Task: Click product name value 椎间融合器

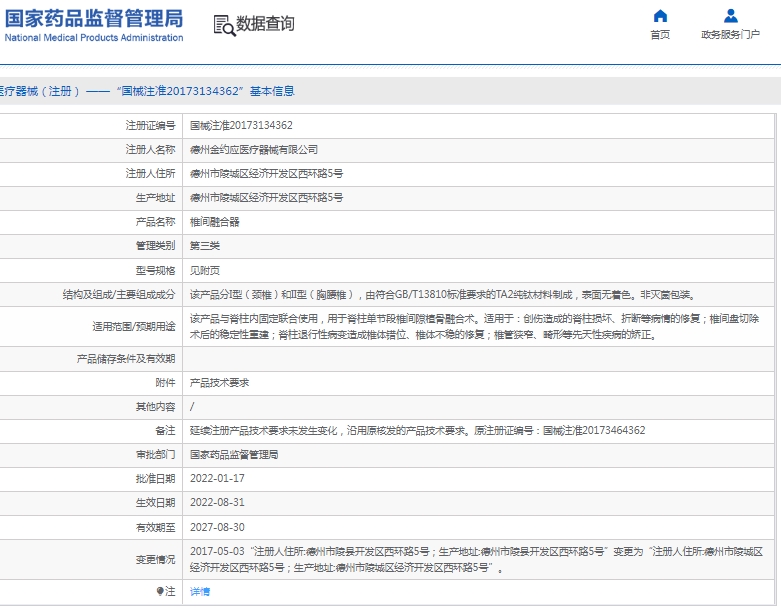Action: (x=215, y=222)
